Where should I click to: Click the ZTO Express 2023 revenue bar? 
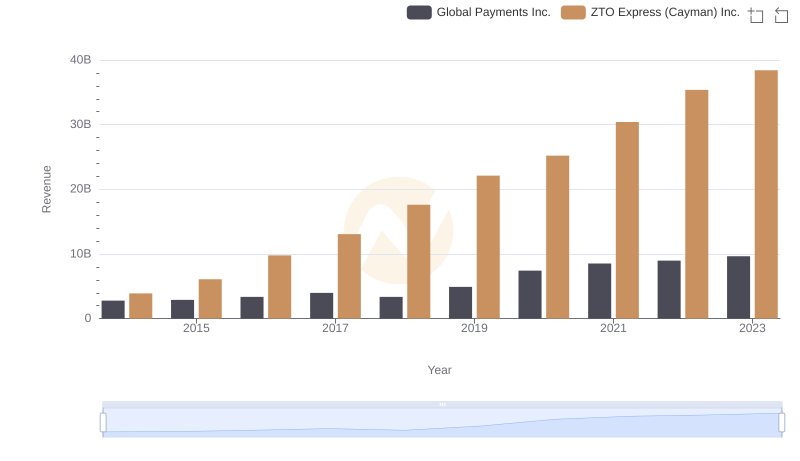766,194
